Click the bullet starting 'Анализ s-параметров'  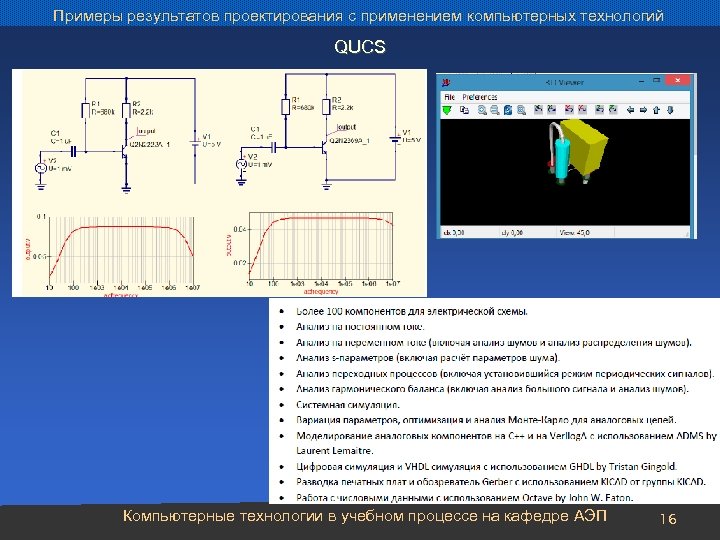428,358
